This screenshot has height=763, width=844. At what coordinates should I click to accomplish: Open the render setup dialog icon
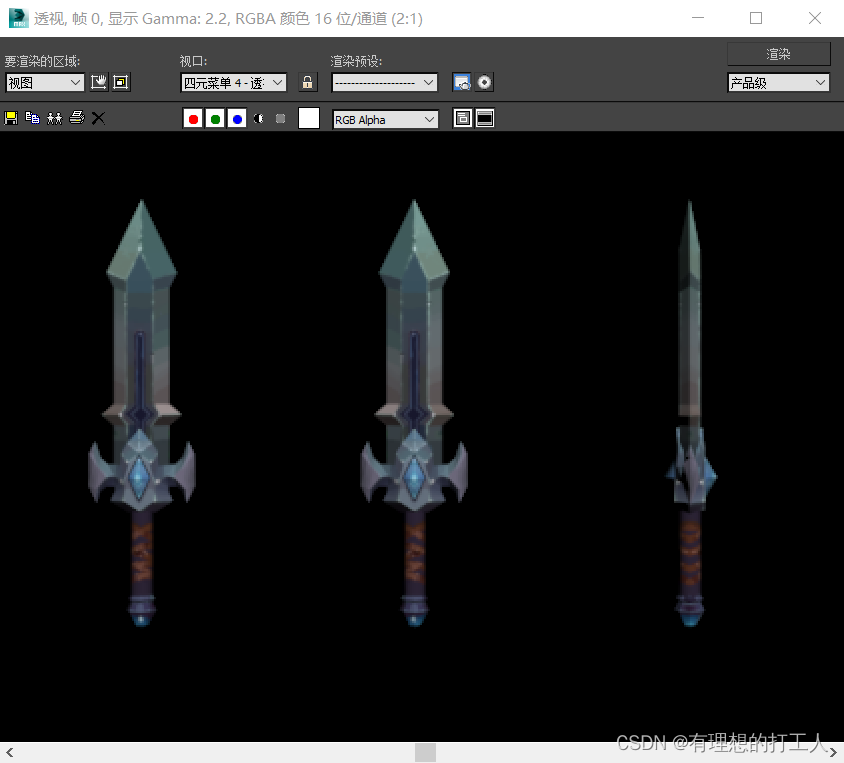pyautogui.click(x=462, y=82)
